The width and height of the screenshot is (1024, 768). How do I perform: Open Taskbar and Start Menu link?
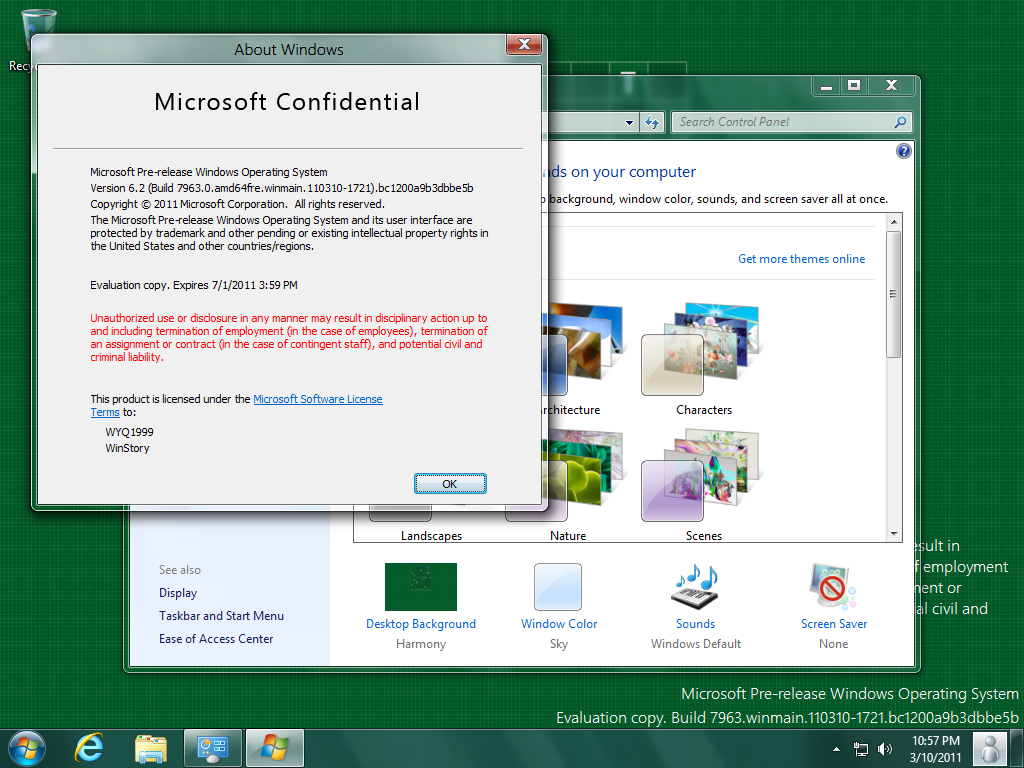click(x=221, y=616)
